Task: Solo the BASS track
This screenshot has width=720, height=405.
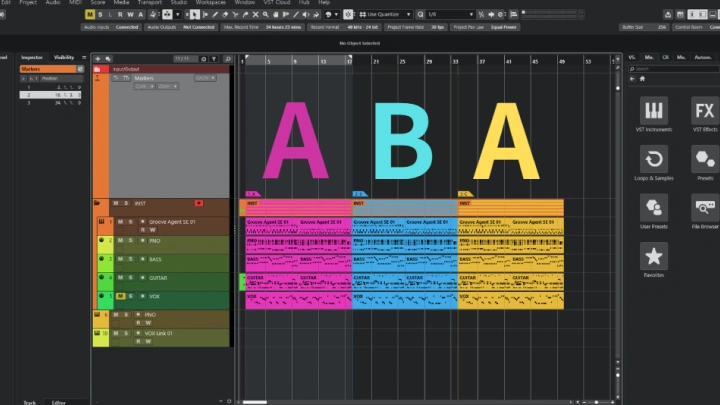Action: tap(130, 259)
